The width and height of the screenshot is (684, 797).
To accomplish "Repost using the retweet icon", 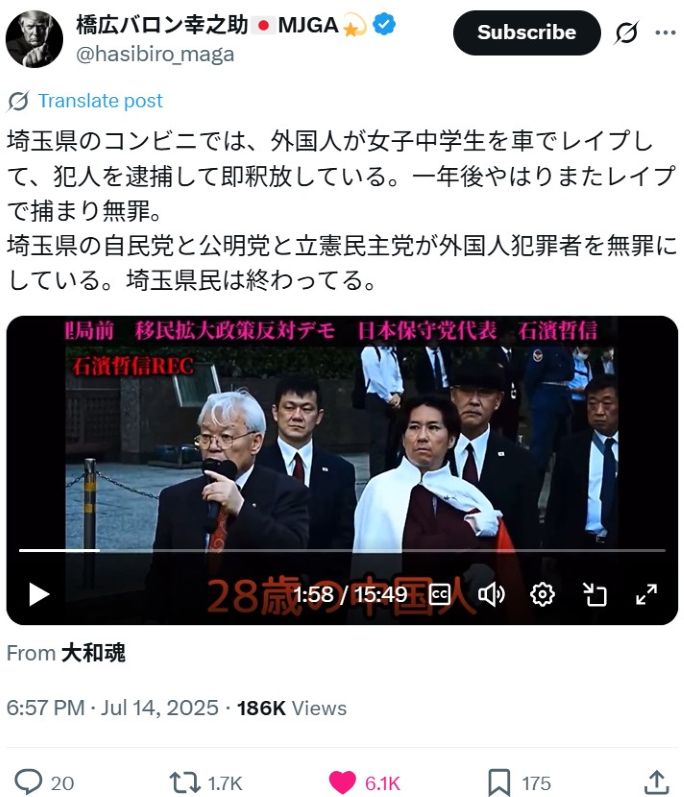I will point(184,783).
